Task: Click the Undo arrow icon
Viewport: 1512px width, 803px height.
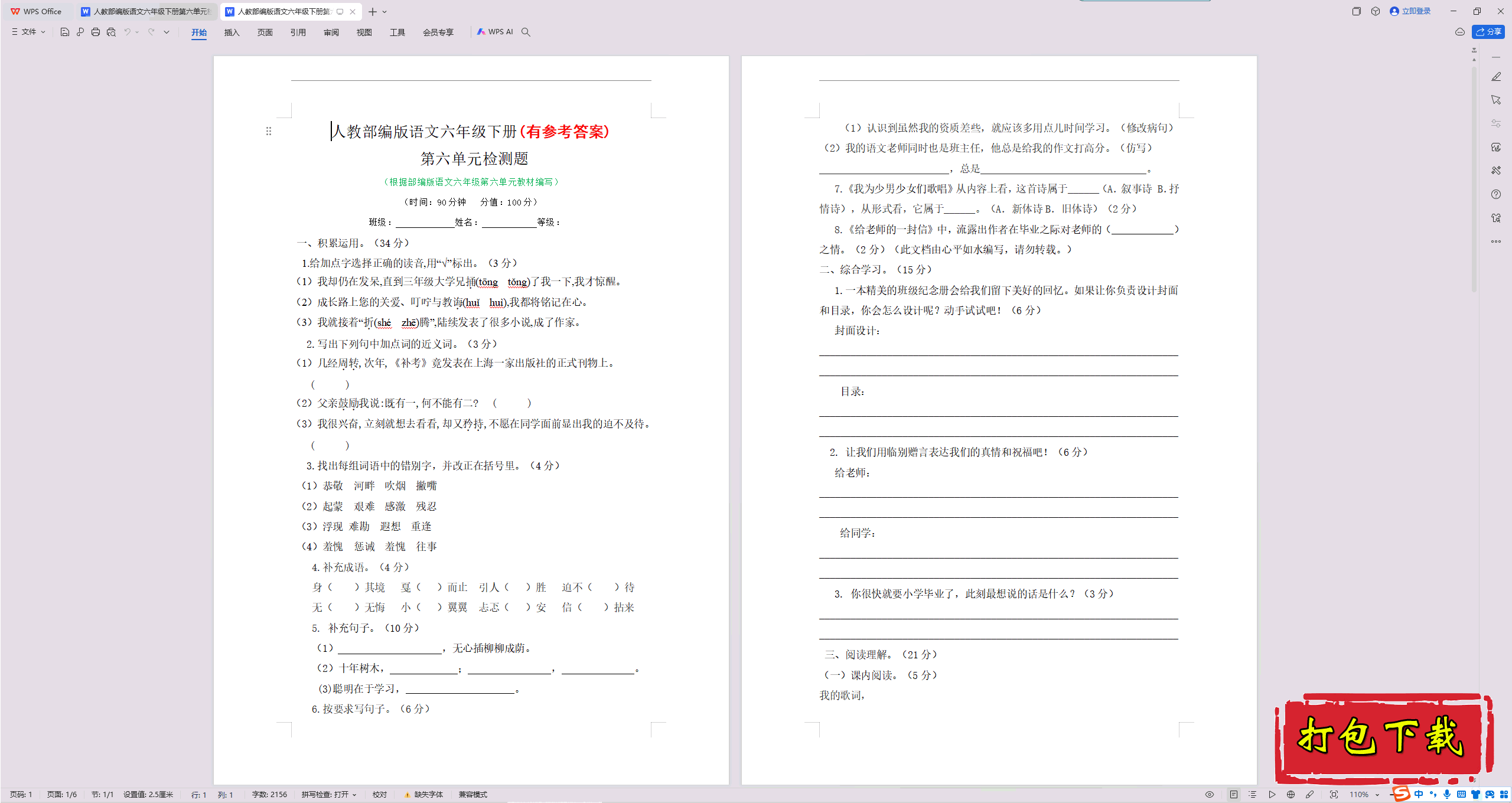Action: pos(127,32)
